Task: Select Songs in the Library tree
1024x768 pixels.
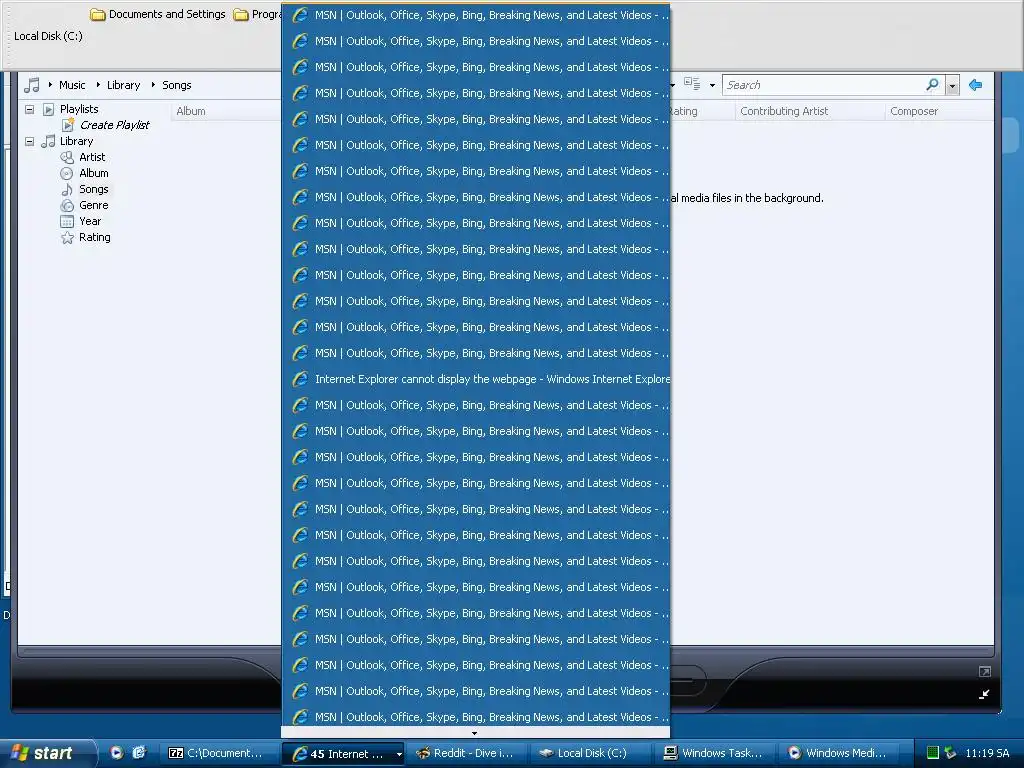Action: coord(93,189)
